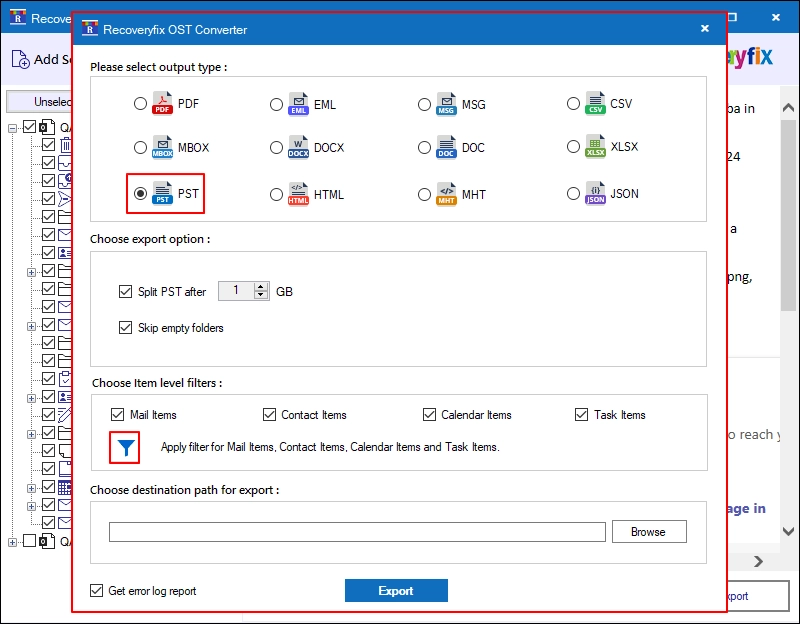This screenshot has width=800, height=624.
Task: Click the orange MHT format icon
Action: point(446,194)
